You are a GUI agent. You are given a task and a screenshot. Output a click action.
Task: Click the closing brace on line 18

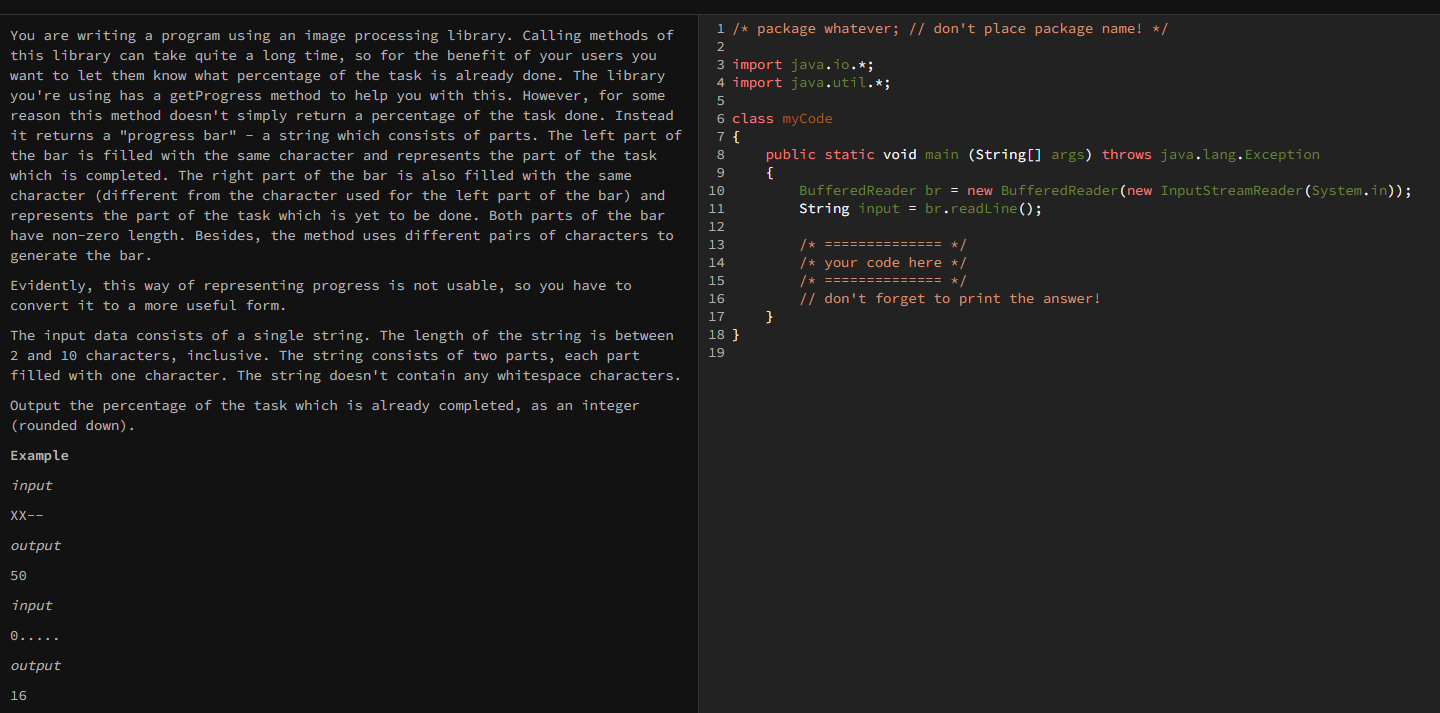tap(736, 334)
